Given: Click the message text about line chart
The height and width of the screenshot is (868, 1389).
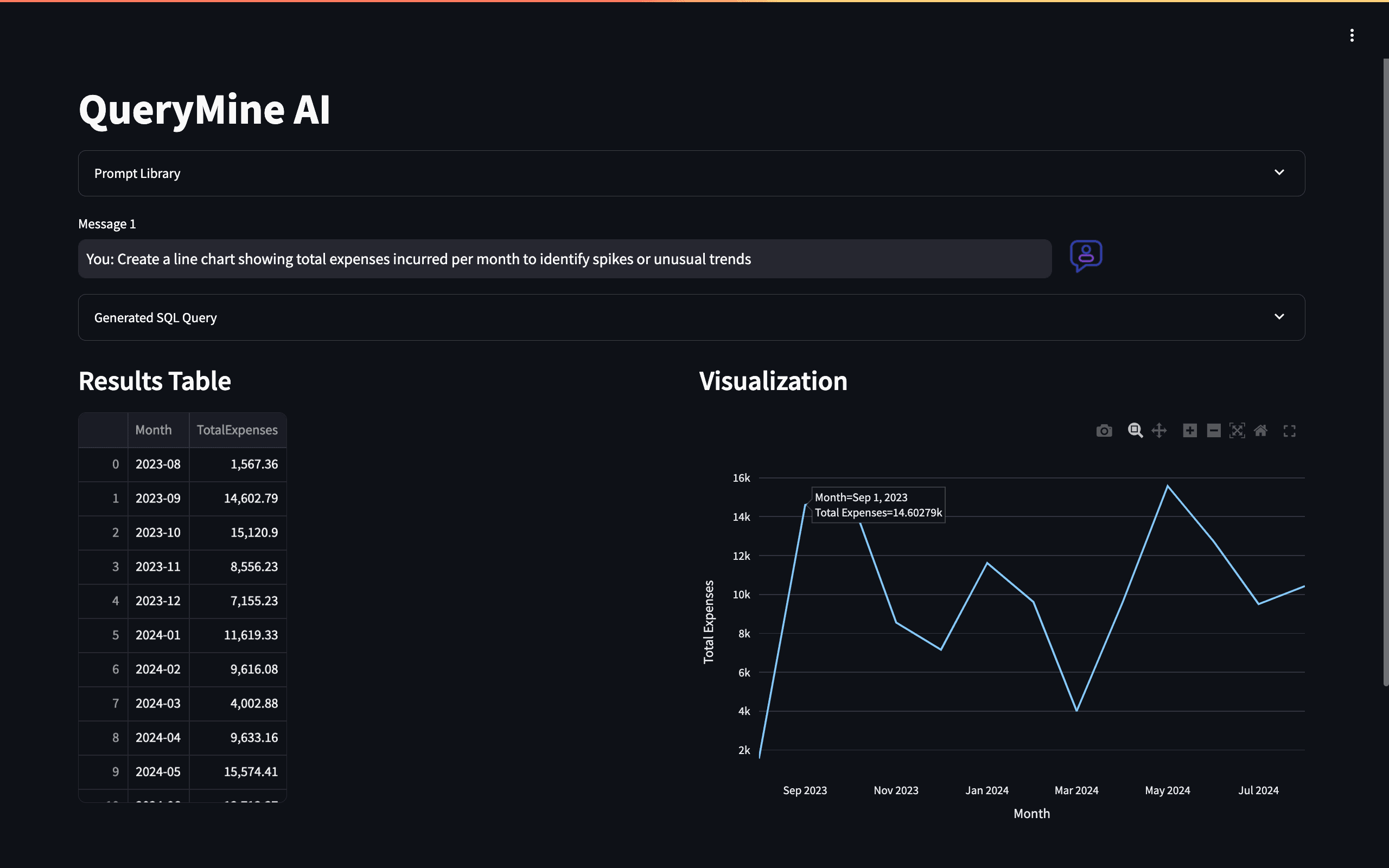Looking at the screenshot, I should click(x=418, y=259).
